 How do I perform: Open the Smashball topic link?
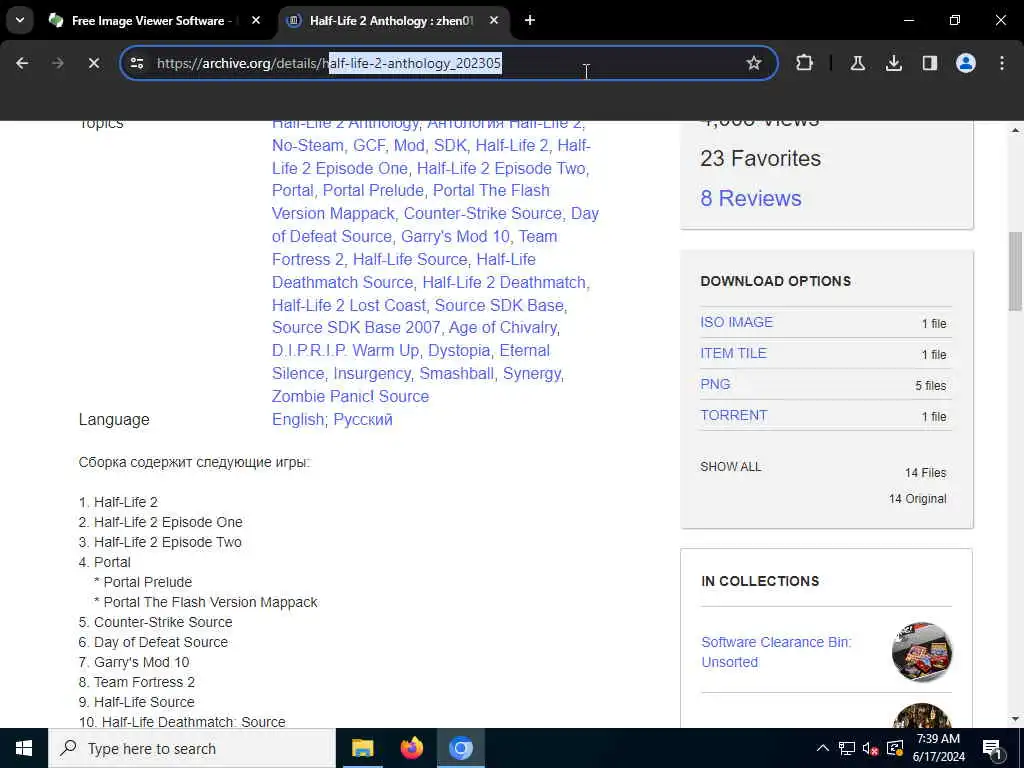(x=456, y=374)
